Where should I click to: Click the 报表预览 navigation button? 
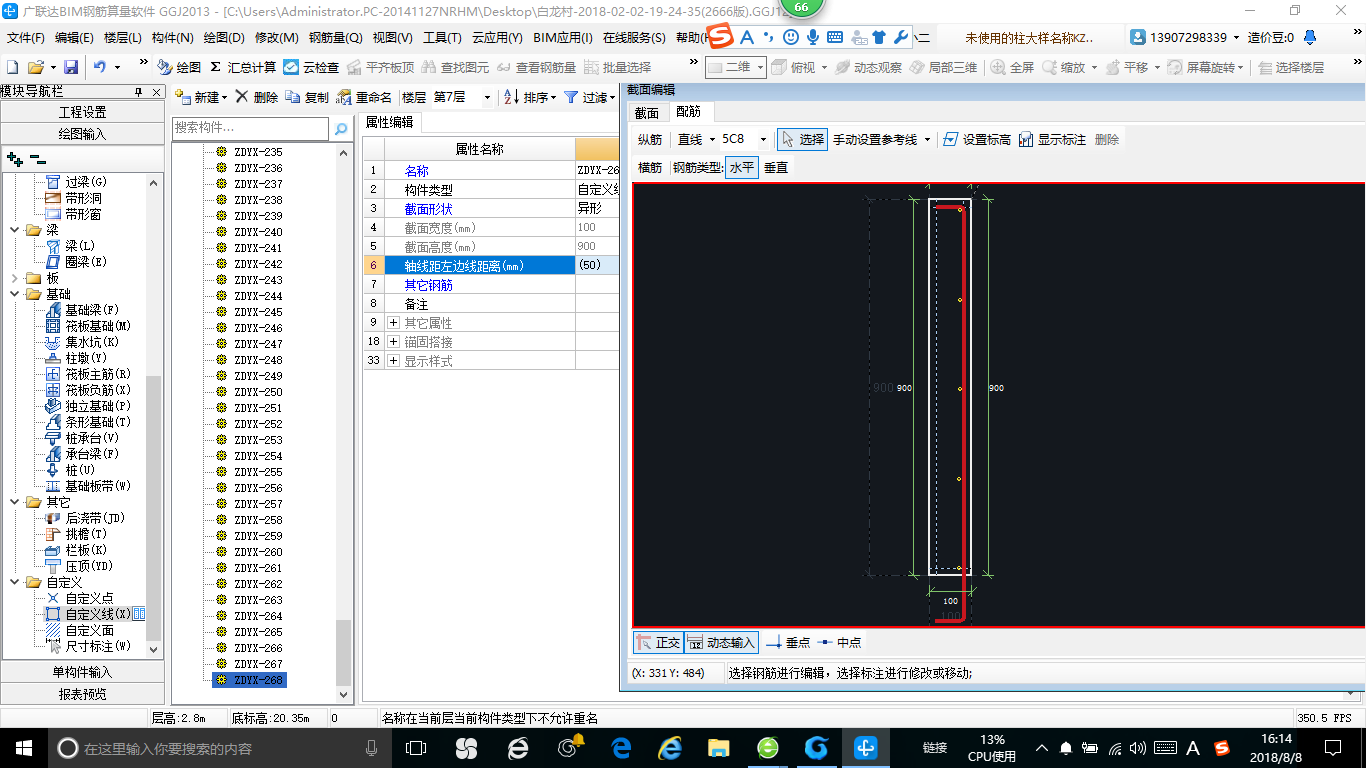[82, 693]
